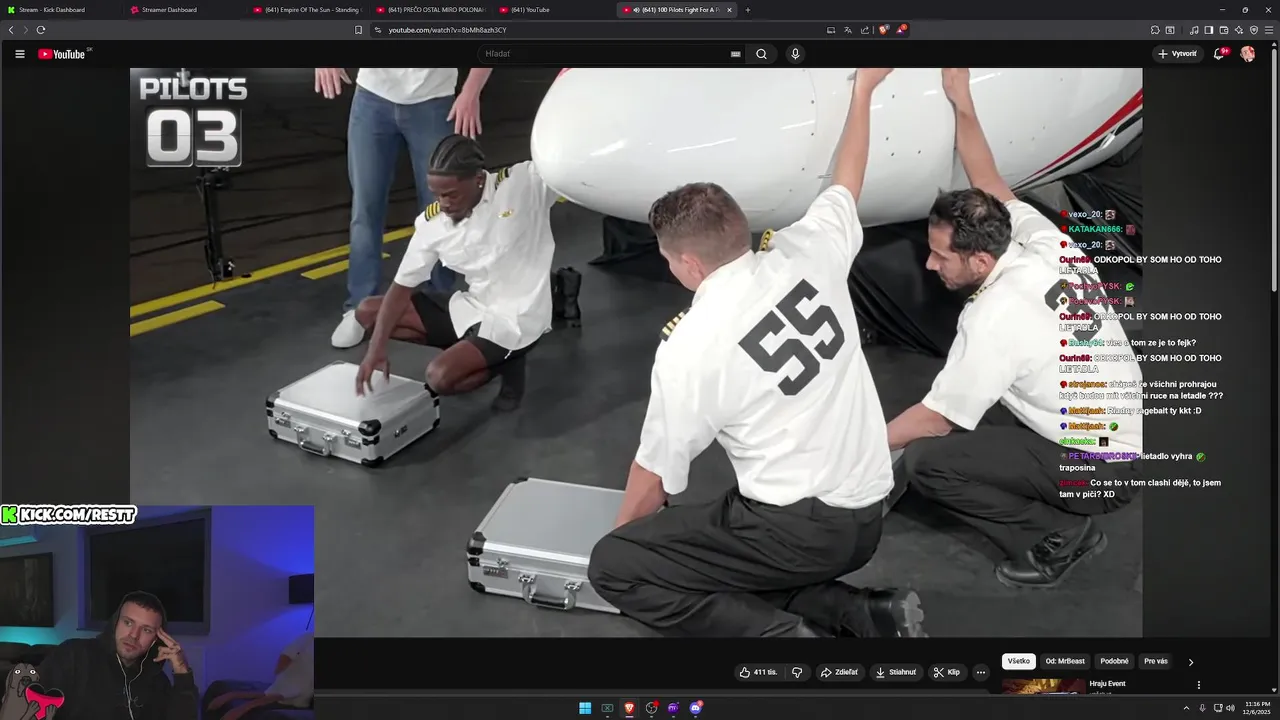
Task: Click the 'Vytvoriť' create button
Action: (1177, 54)
